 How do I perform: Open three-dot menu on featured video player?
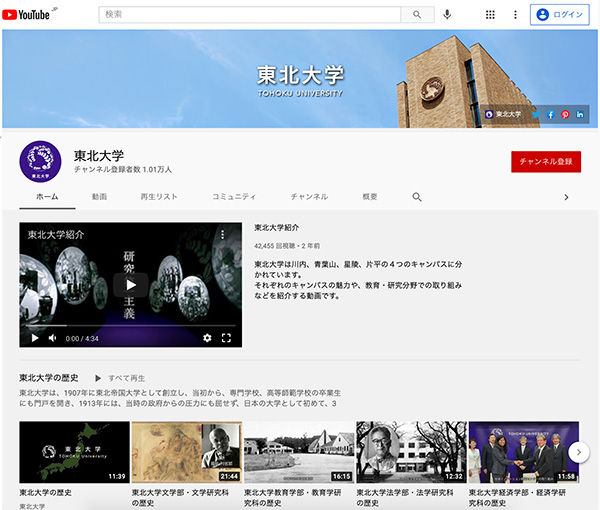[x=222, y=235]
